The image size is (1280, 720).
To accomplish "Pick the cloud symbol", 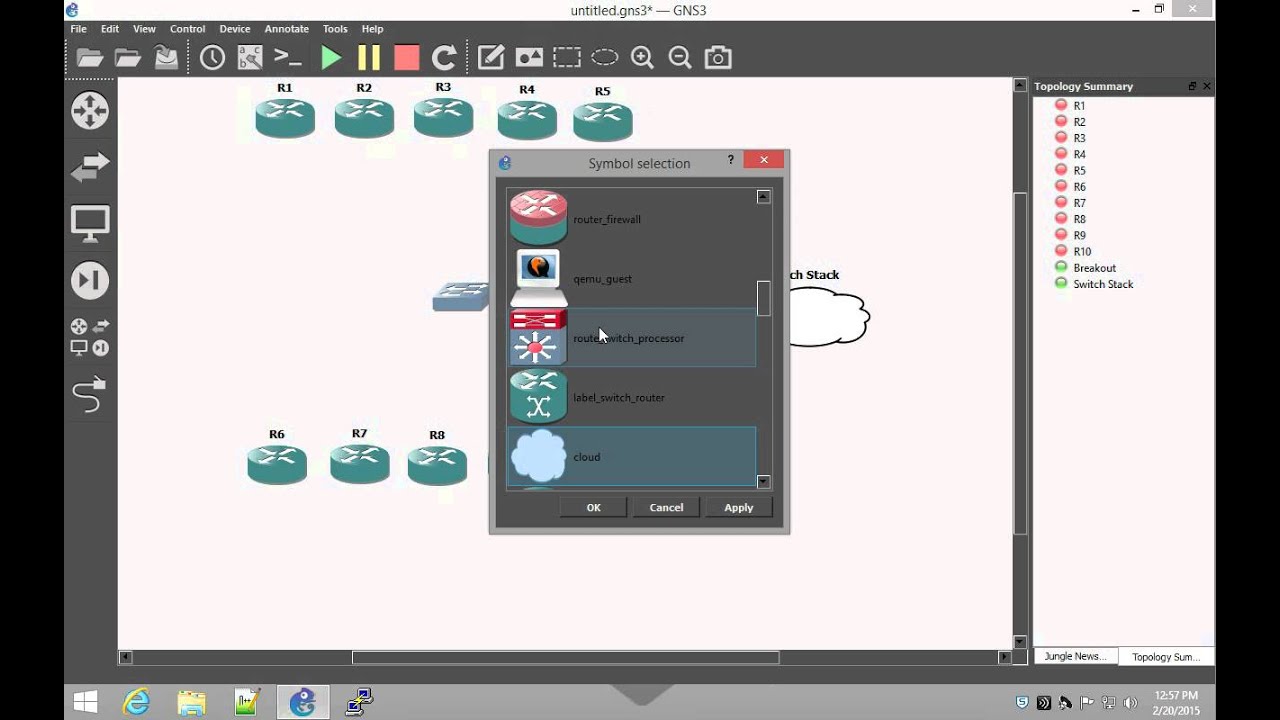I will (x=631, y=456).
